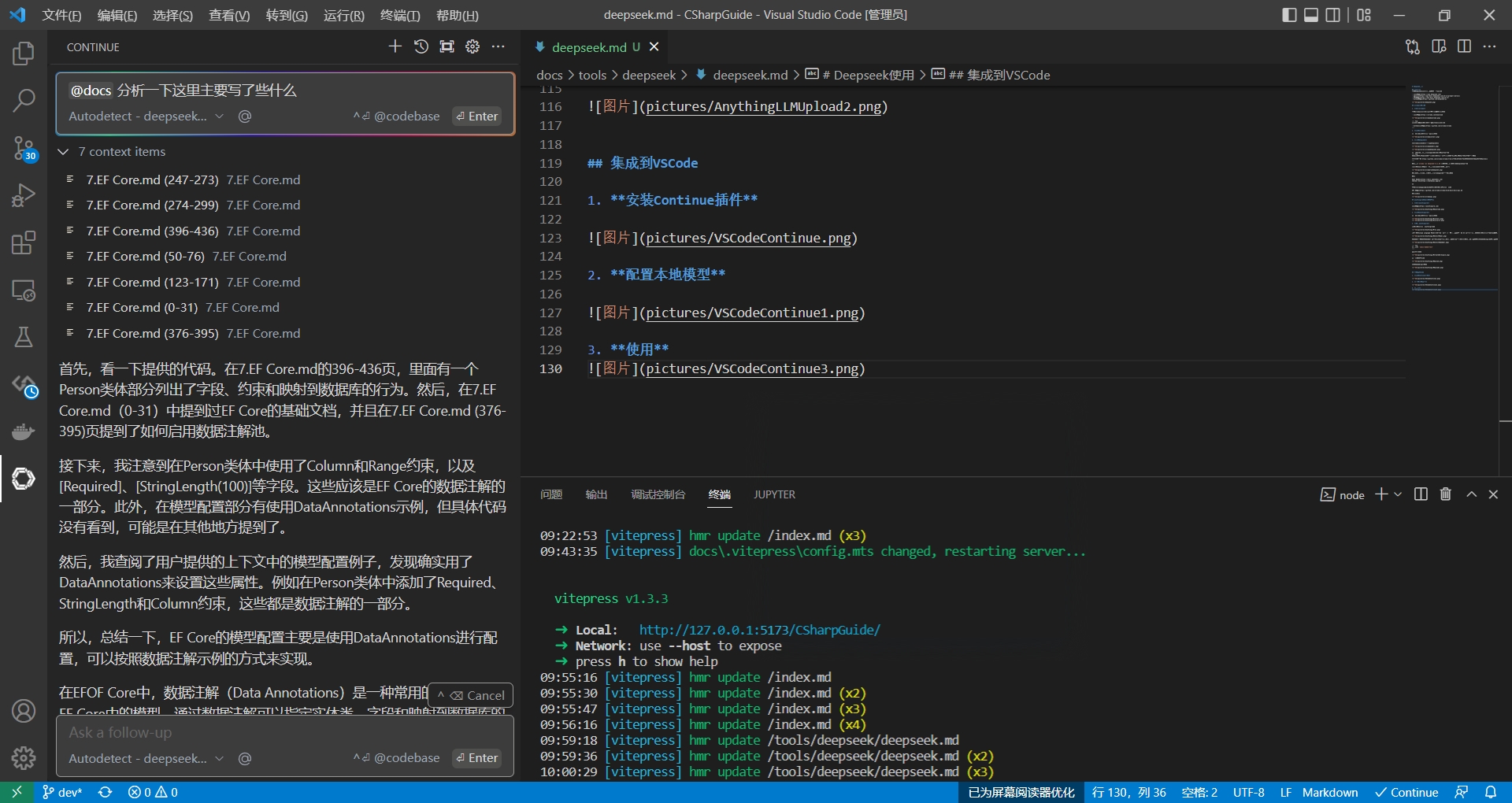Select '# Deepseek使用' breadcrumb segment
This screenshot has height=803, width=1512.
(x=860, y=75)
